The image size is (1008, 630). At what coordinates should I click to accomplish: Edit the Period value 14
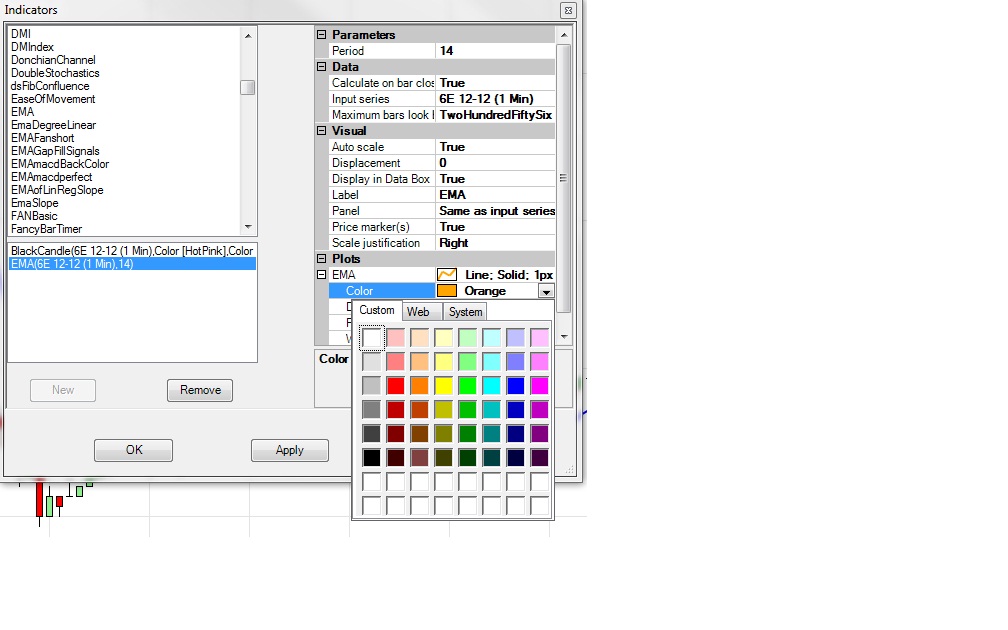tap(495, 51)
